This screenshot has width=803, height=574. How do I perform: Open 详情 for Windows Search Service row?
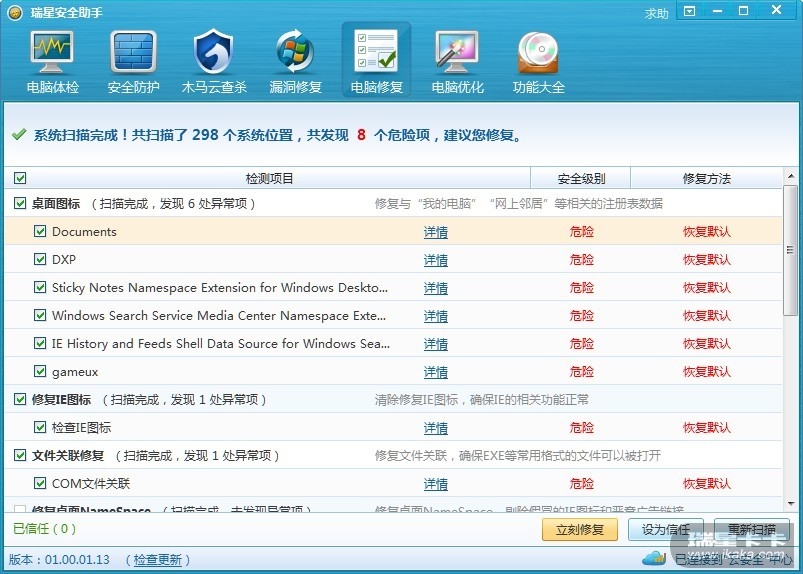pyautogui.click(x=436, y=316)
